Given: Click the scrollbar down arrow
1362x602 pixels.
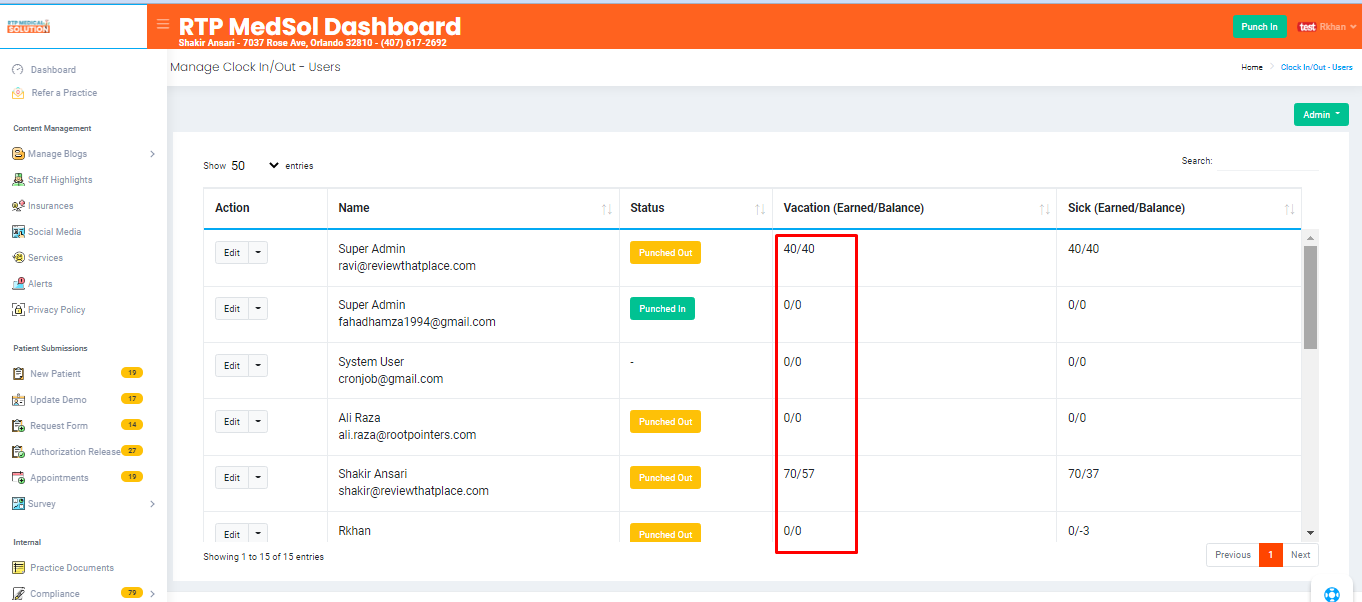Looking at the screenshot, I should (1311, 534).
